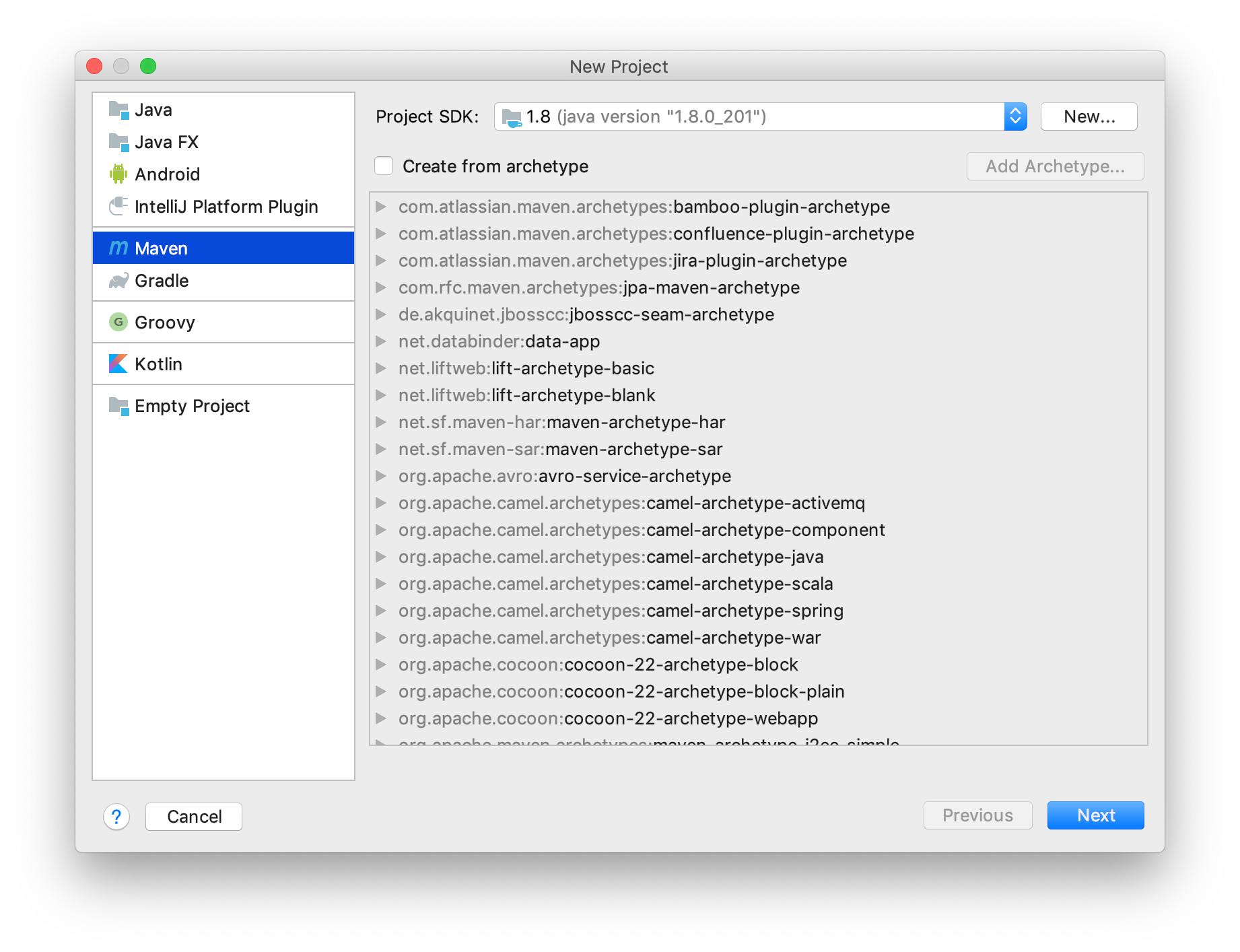Select camel-archetype-spring row
Viewport: 1240px width, 952px height.
758,611
